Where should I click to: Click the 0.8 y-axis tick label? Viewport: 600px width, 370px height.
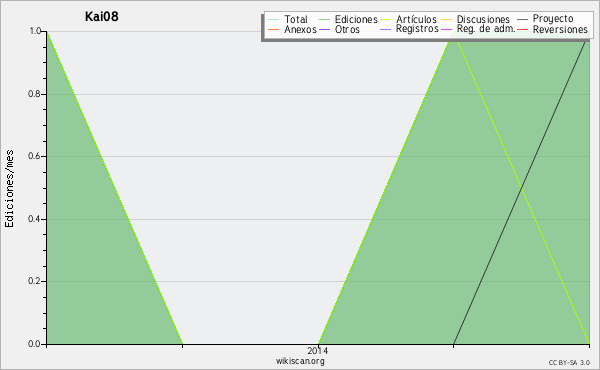click(x=34, y=94)
